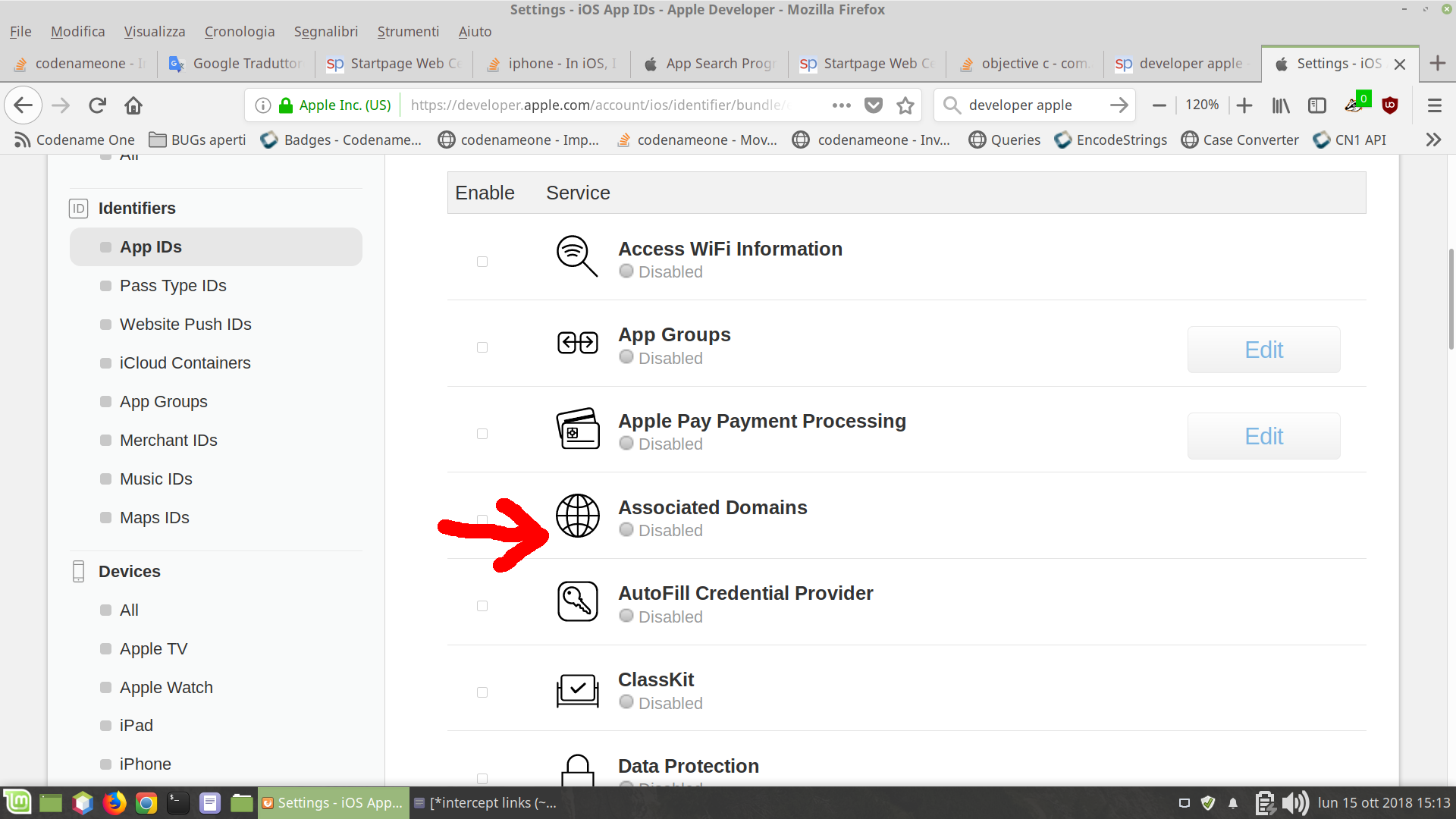Open the Firefox hamburger menu
1456x819 pixels.
[1434, 105]
